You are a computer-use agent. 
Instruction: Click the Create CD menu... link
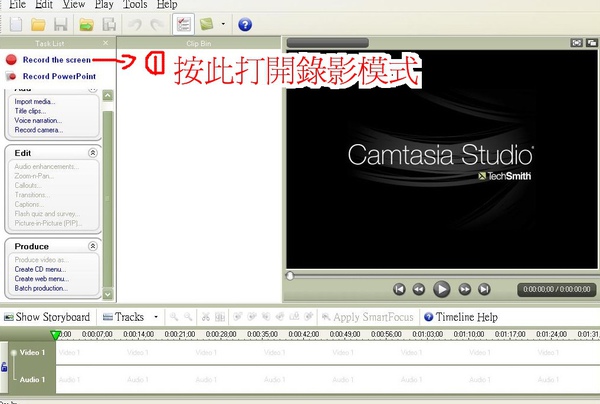click(x=40, y=269)
